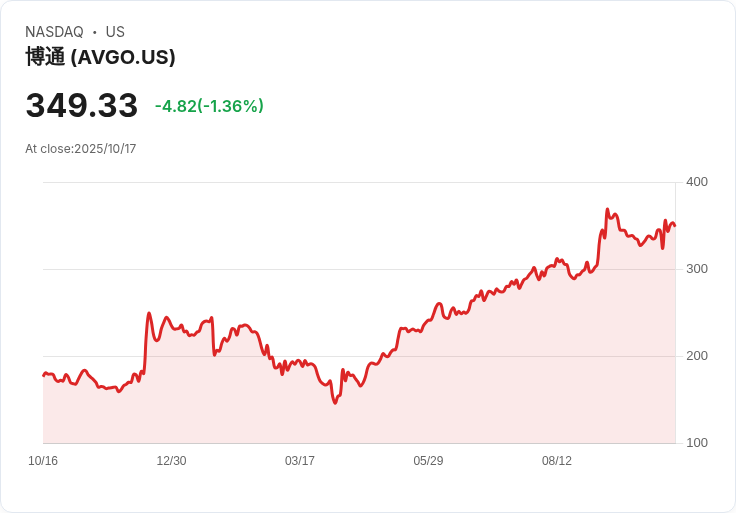Click the price change -4.82(-1.36%)
The height and width of the screenshot is (513, 736).
(209, 106)
